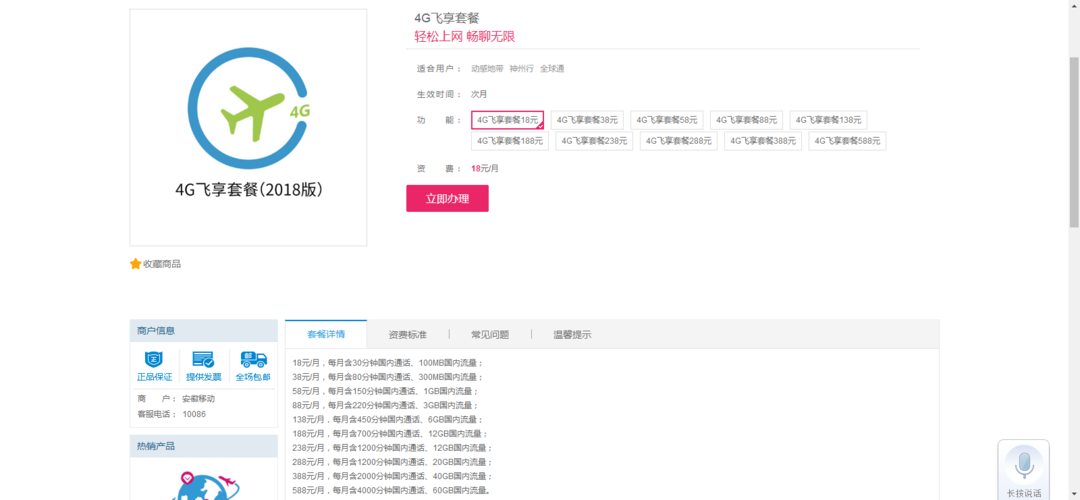This screenshot has height=500, width=1080.
Task: Select the 4G飞享套餐88元 option
Action: pos(747,120)
